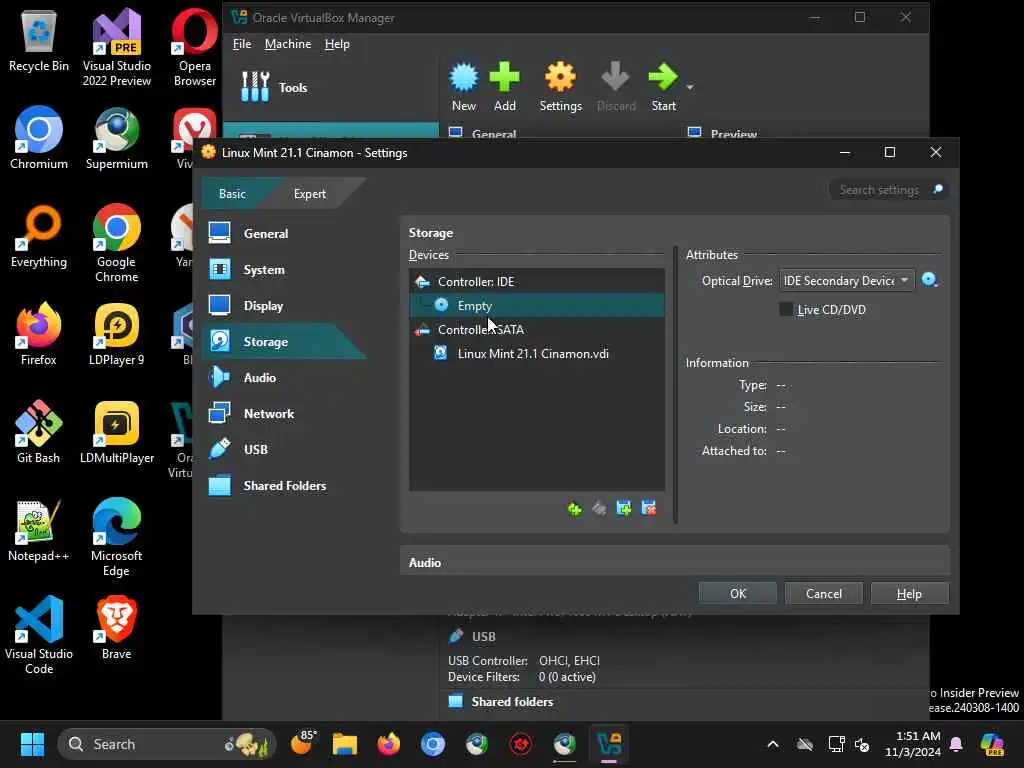Open File Explorer from the taskbar
This screenshot has width=1024, height=768.
coord(345,744)
